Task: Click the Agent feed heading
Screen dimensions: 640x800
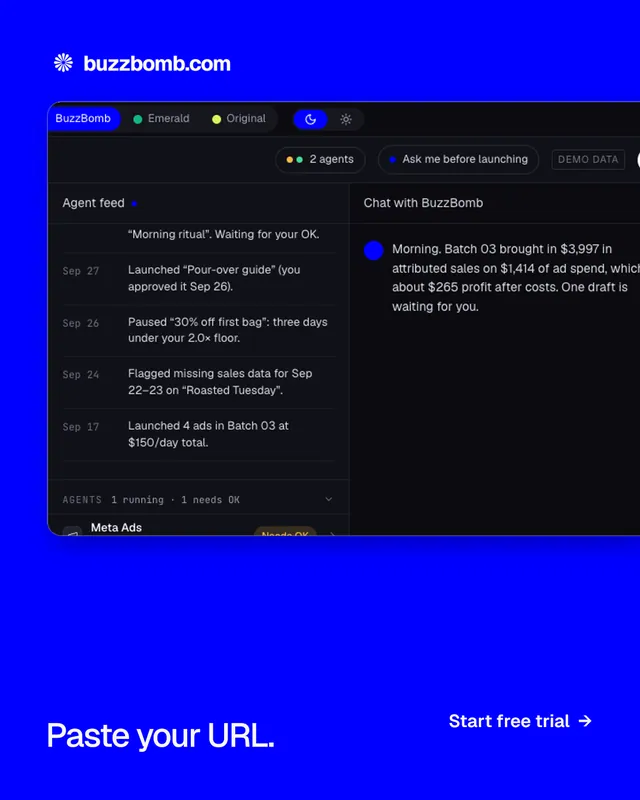Action: [93, 203]
